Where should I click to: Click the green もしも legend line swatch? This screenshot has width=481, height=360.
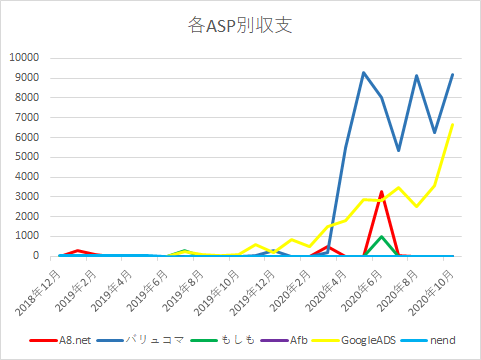coord(204,341)
